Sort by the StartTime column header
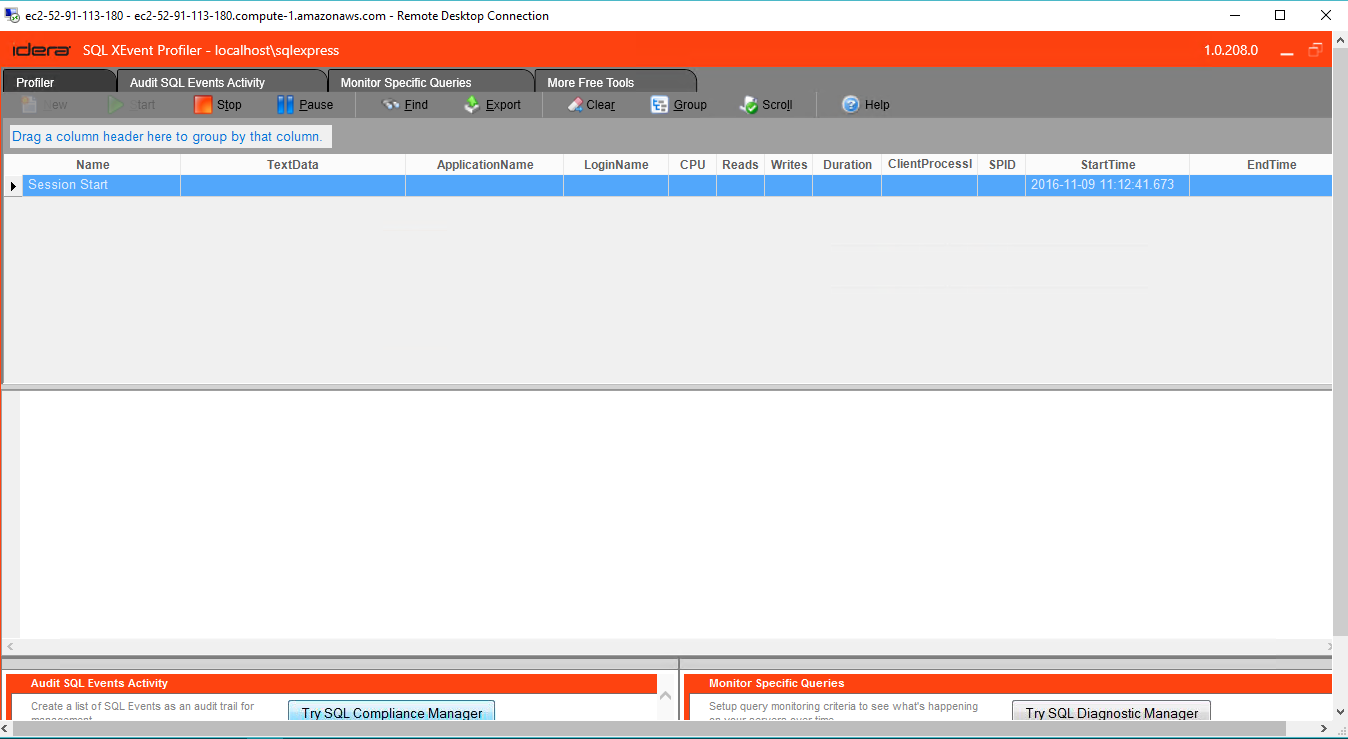 click(1107, 165)
